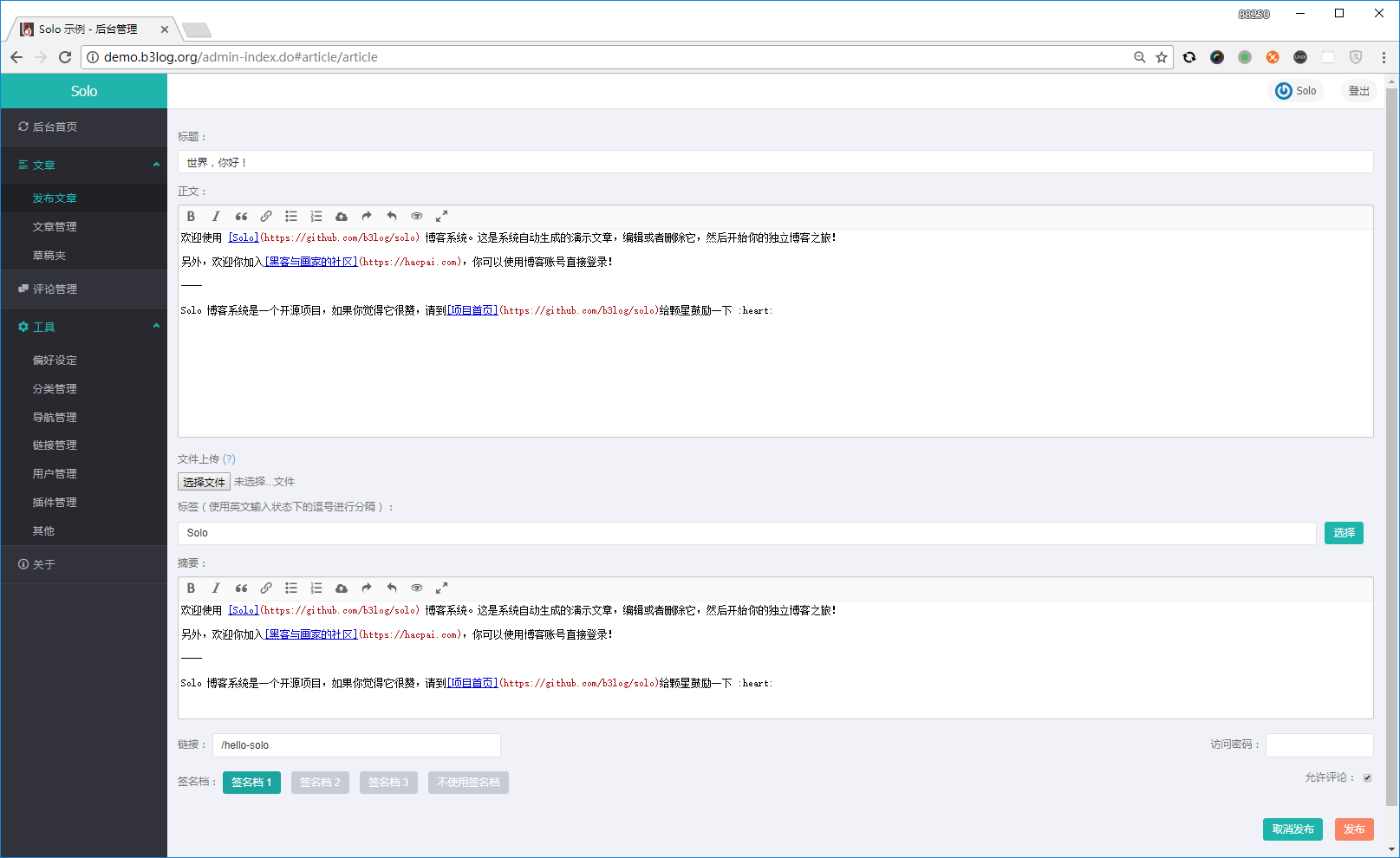Click the redo arrow in the 摘要 toolbar
Image resolution: width=1400 pixels, height=858 pixels.
tap(367, 588)
